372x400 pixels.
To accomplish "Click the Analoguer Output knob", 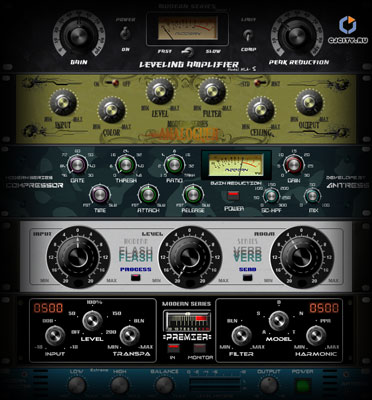I will (x=309, y=103).
